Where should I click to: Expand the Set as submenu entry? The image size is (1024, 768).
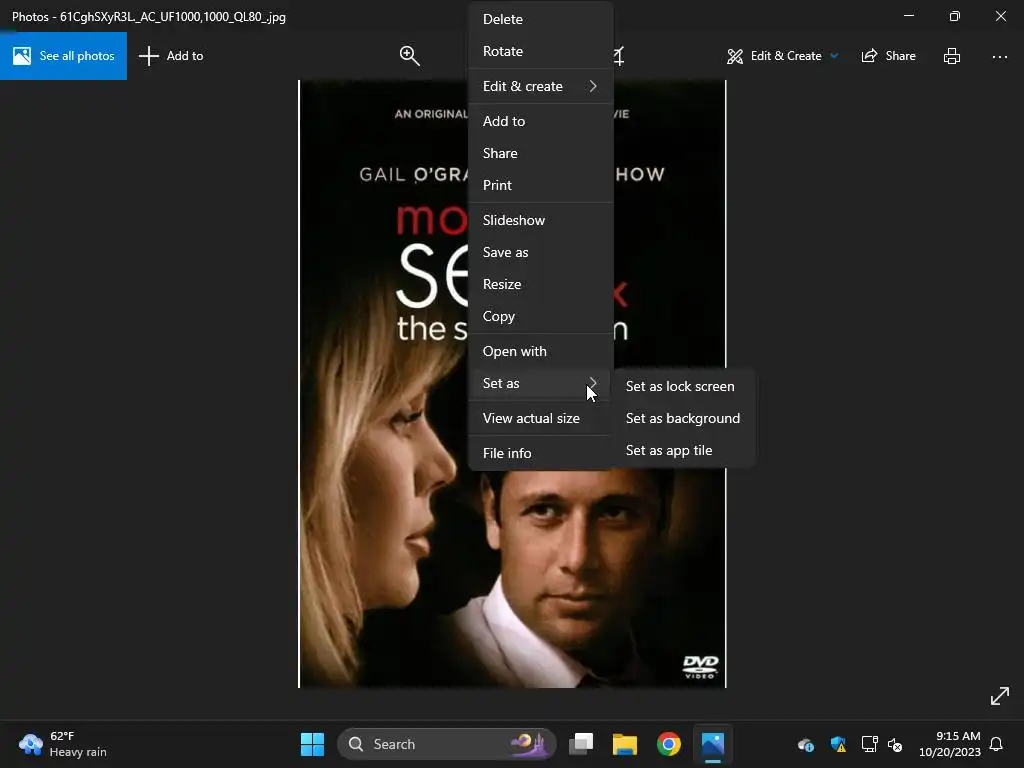click(x=540, y=383)
